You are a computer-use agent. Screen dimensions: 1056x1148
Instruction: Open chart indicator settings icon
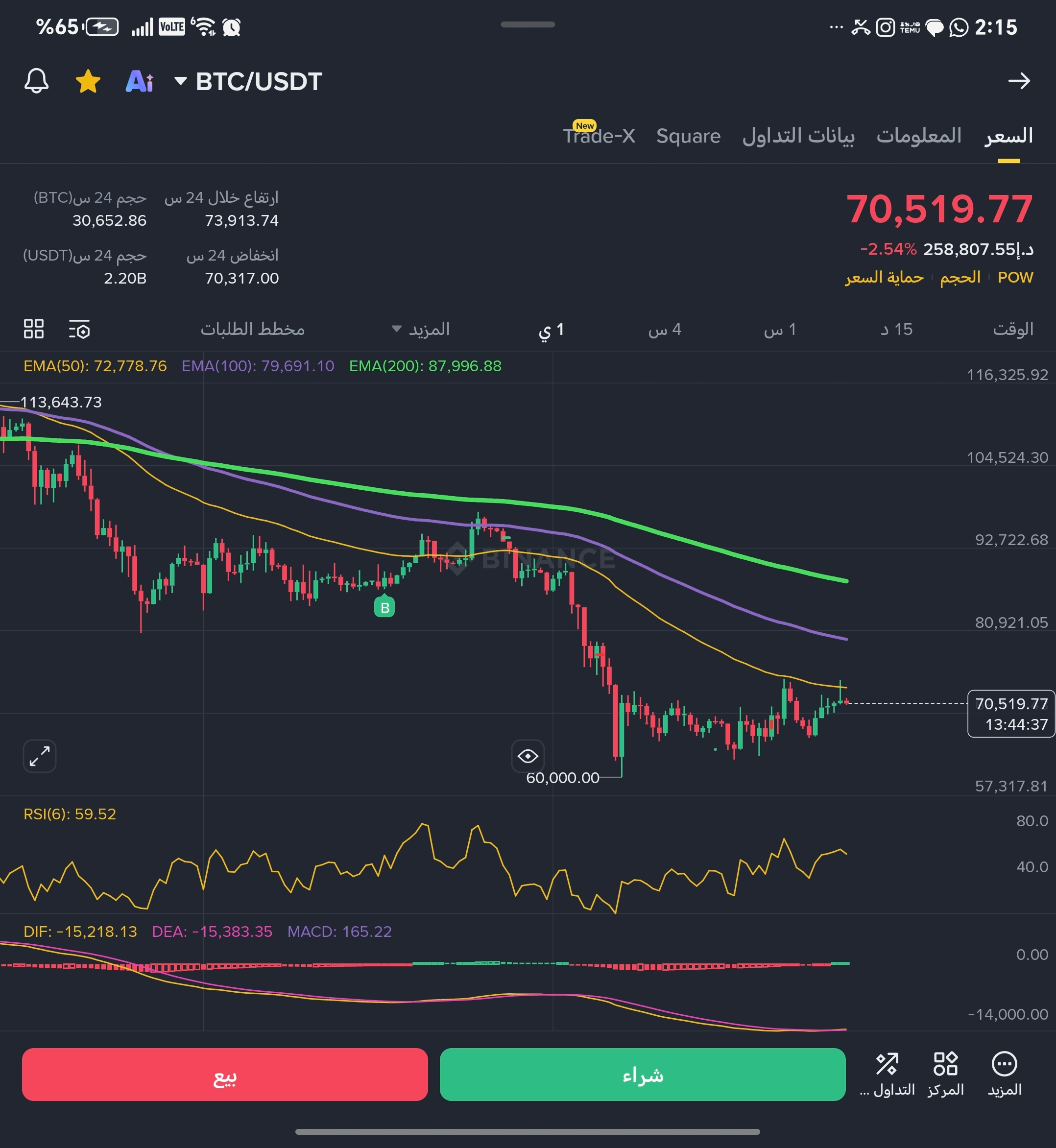coord(79,330)
